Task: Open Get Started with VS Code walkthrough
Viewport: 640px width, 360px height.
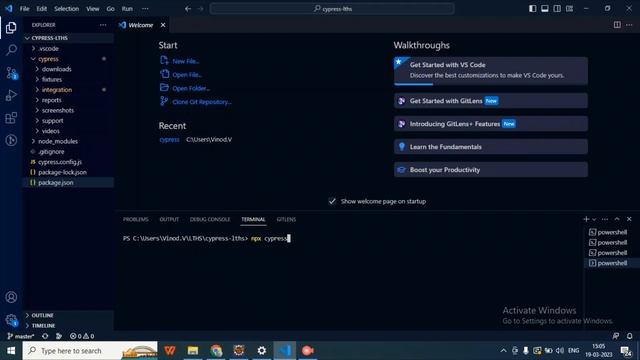Action: (x=491, y=71)
